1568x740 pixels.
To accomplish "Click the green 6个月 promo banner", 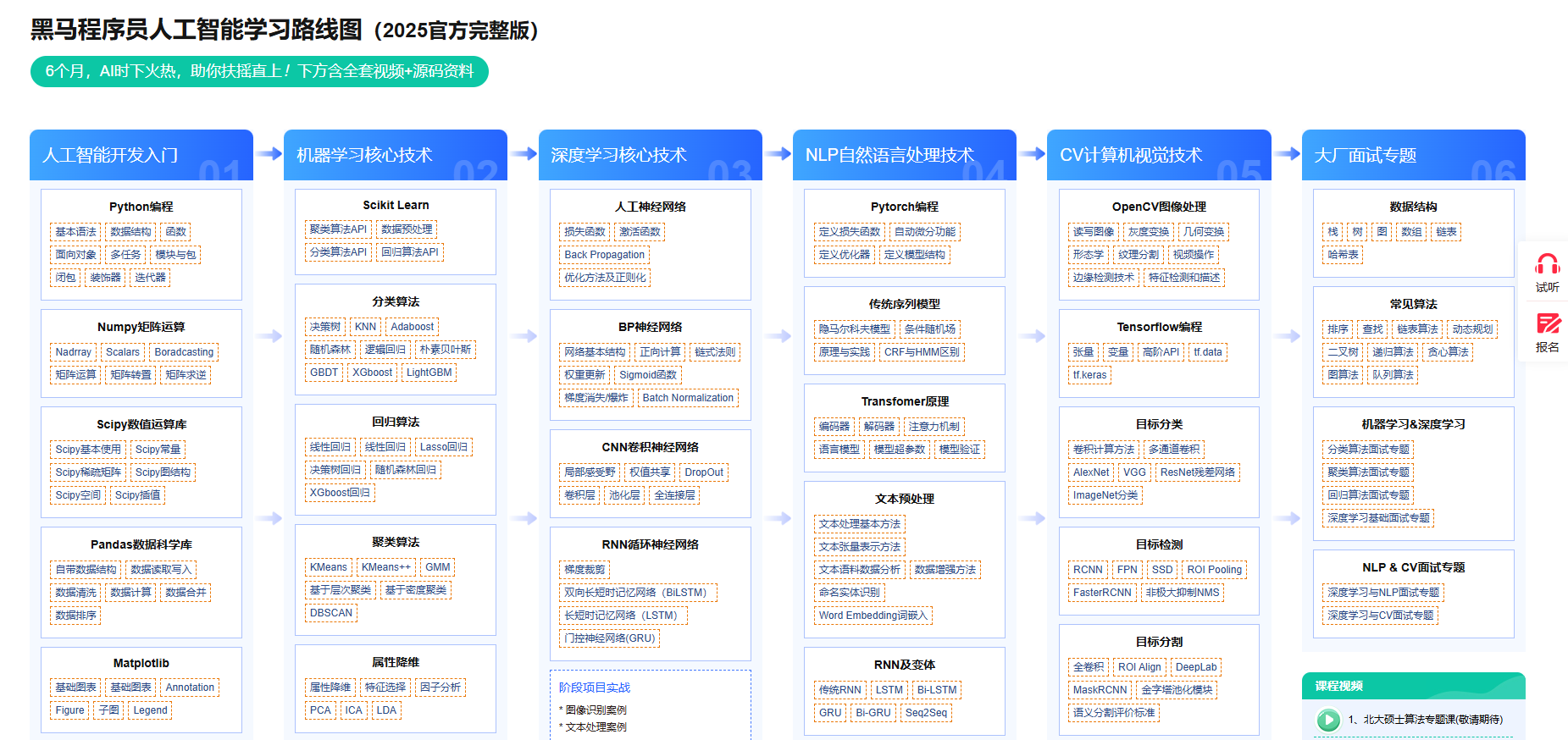I will tap(259, 71).
